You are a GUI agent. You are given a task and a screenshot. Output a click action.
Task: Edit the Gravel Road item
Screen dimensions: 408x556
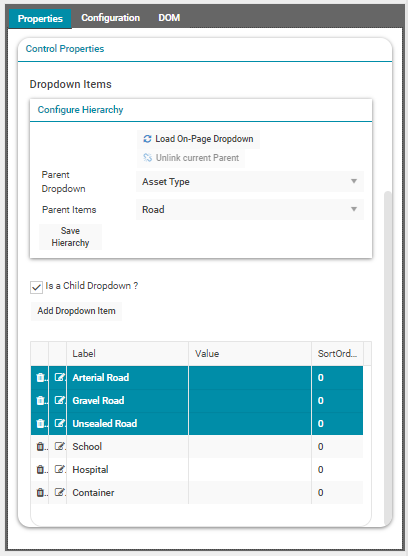pos(59,400)
